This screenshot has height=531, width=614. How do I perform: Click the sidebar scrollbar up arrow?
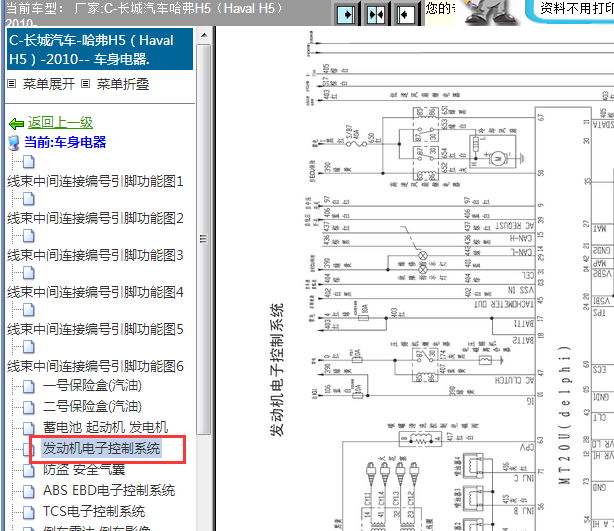(204, 35)
